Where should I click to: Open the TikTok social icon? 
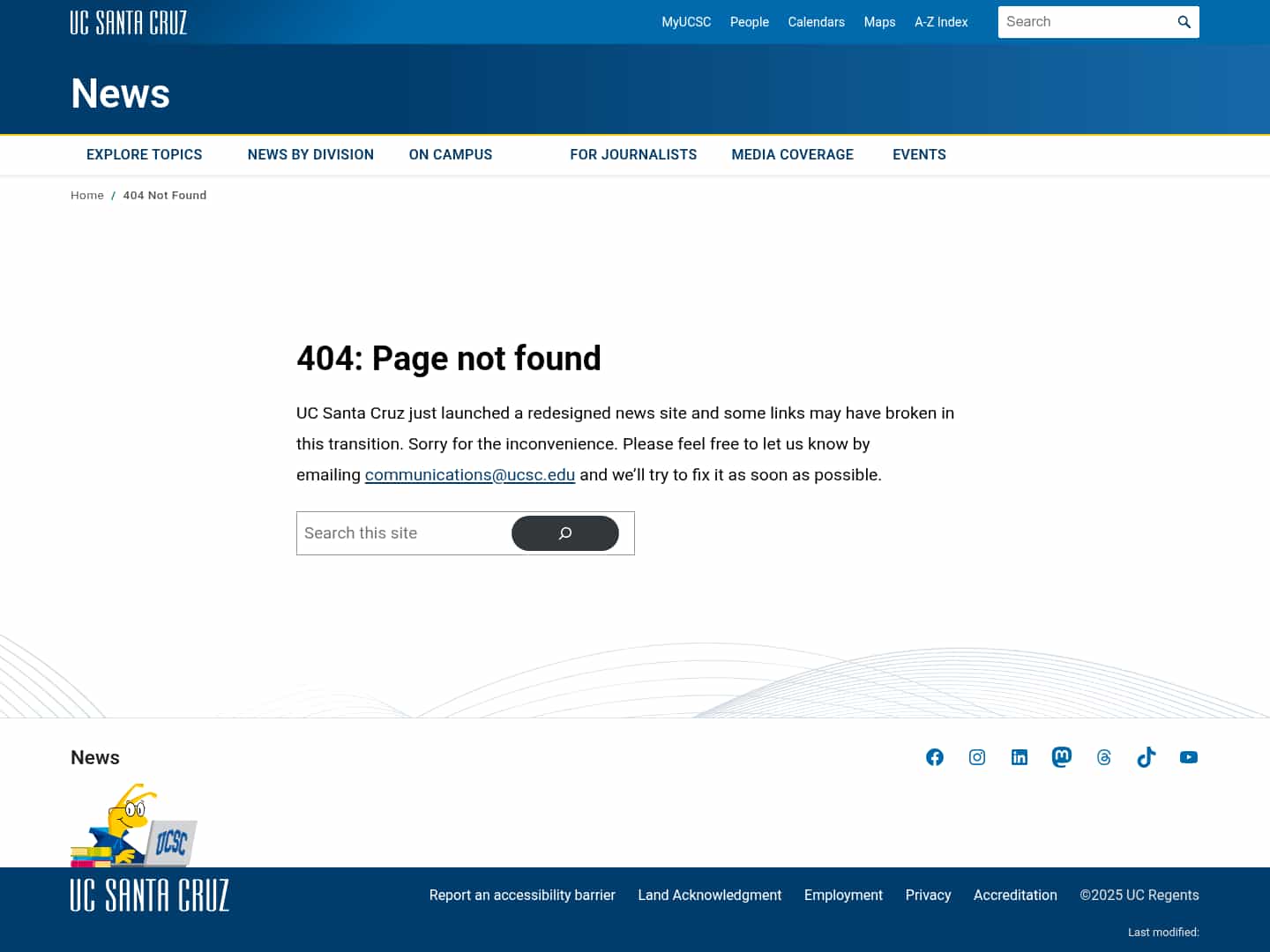1147,757
